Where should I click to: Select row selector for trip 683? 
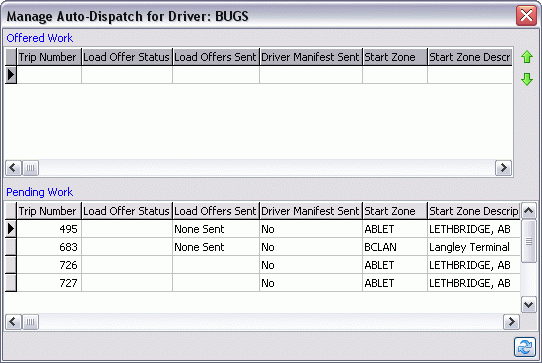pyautogui.click(x=11, y=247)
